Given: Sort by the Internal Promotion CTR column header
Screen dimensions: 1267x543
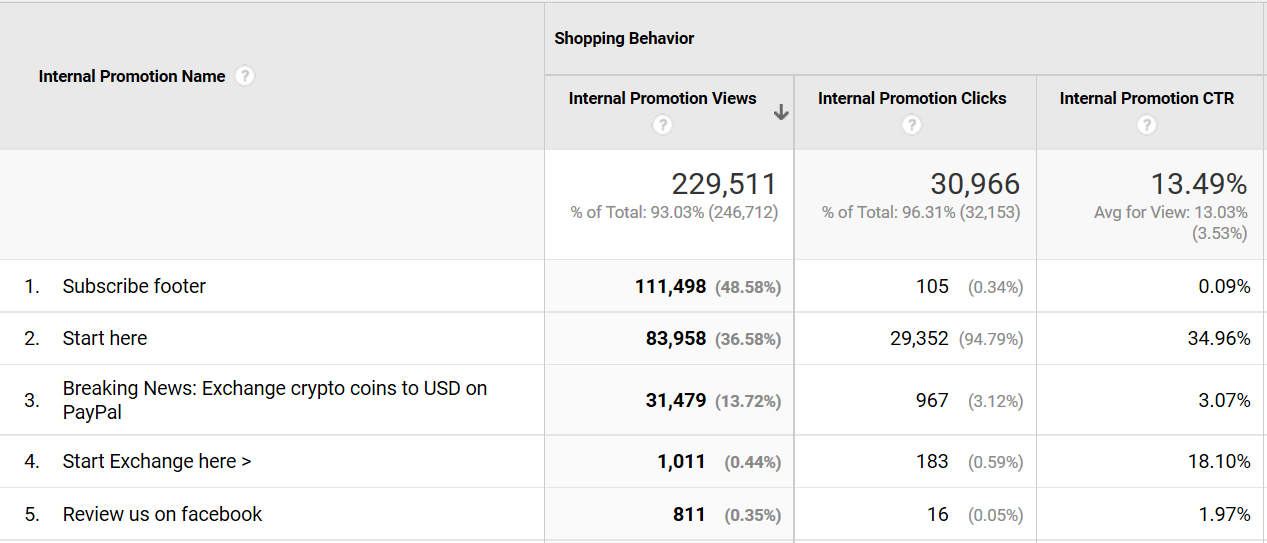Looking at the screenshot, I should click(1146, 98).
